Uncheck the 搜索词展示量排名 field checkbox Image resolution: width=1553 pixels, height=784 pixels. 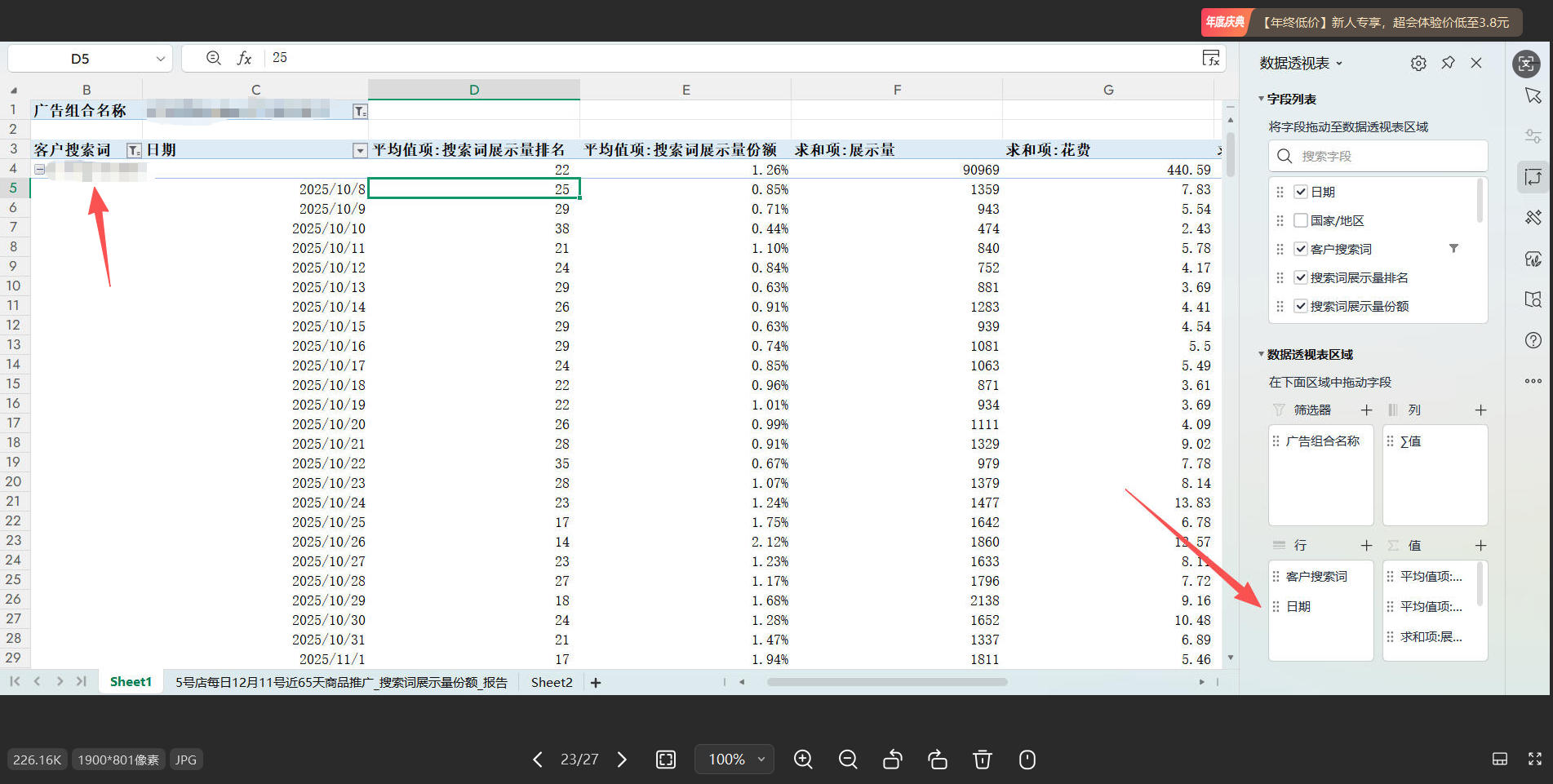[x=1301, y=277]
